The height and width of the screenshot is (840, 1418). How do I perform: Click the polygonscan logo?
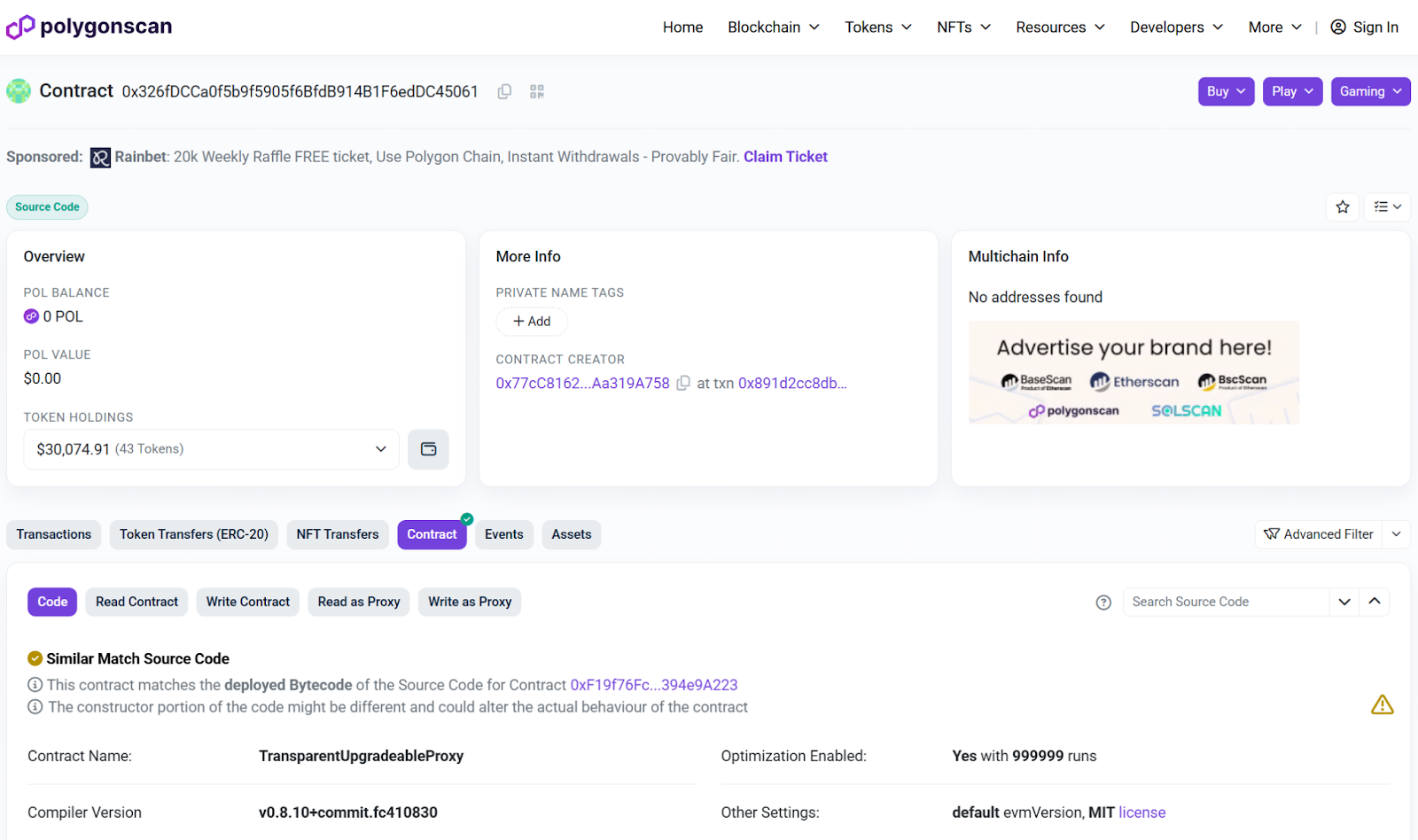click(89, 26)
